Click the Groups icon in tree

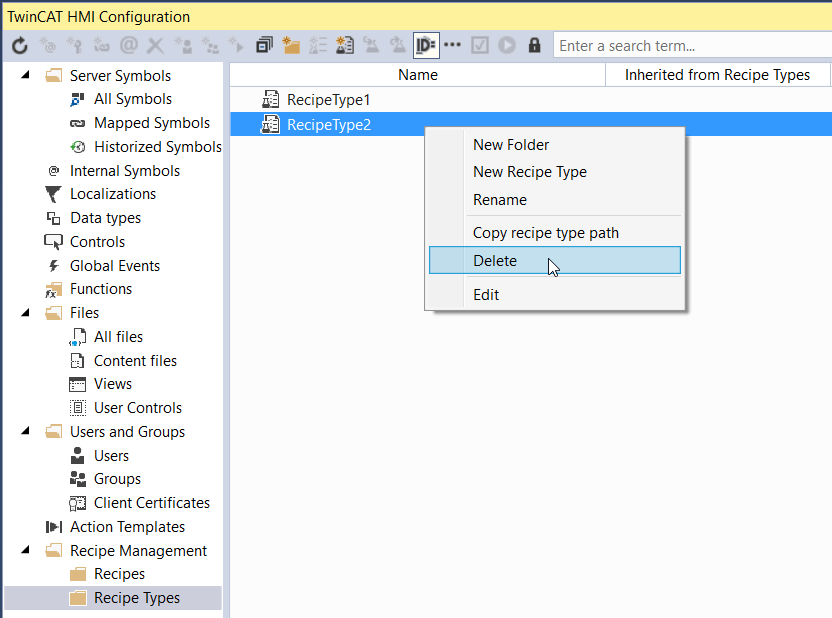[x=77, y=479]
